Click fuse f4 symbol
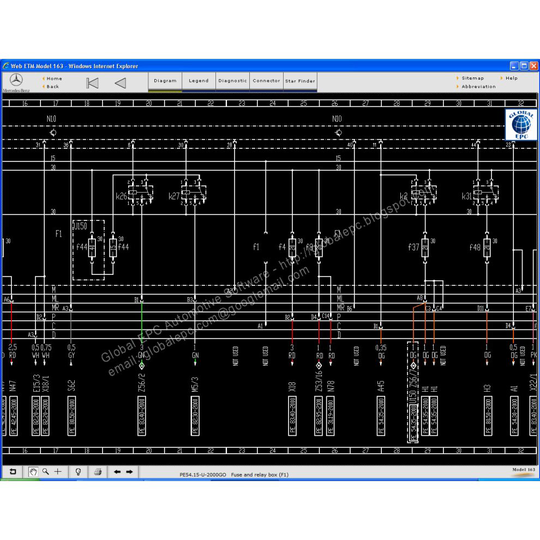540x540 pixels. pyautogui.click(x=292, y=247)
